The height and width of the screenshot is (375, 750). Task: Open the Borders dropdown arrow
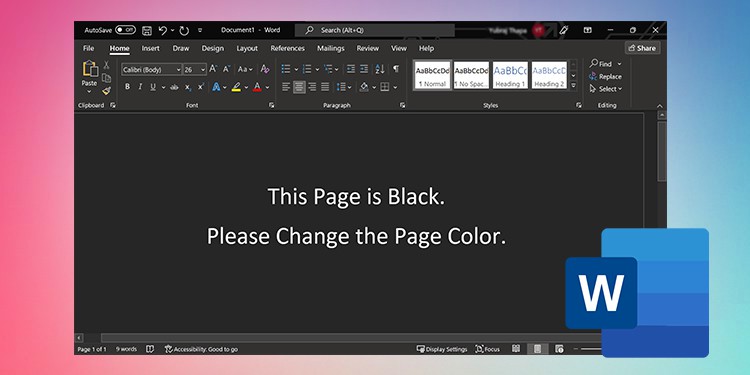395,87
